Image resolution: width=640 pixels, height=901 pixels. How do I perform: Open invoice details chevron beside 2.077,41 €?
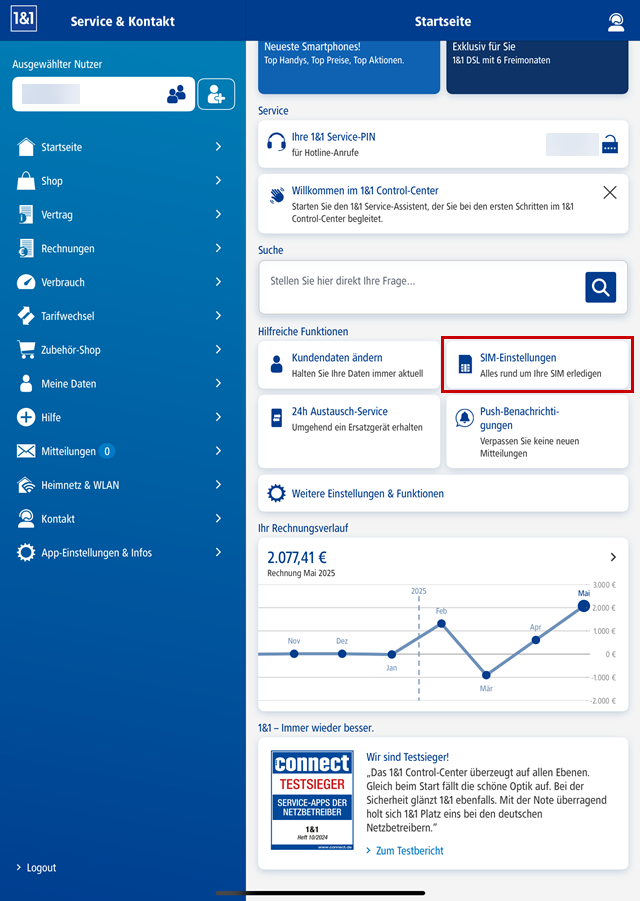click(x=613, y=557)
